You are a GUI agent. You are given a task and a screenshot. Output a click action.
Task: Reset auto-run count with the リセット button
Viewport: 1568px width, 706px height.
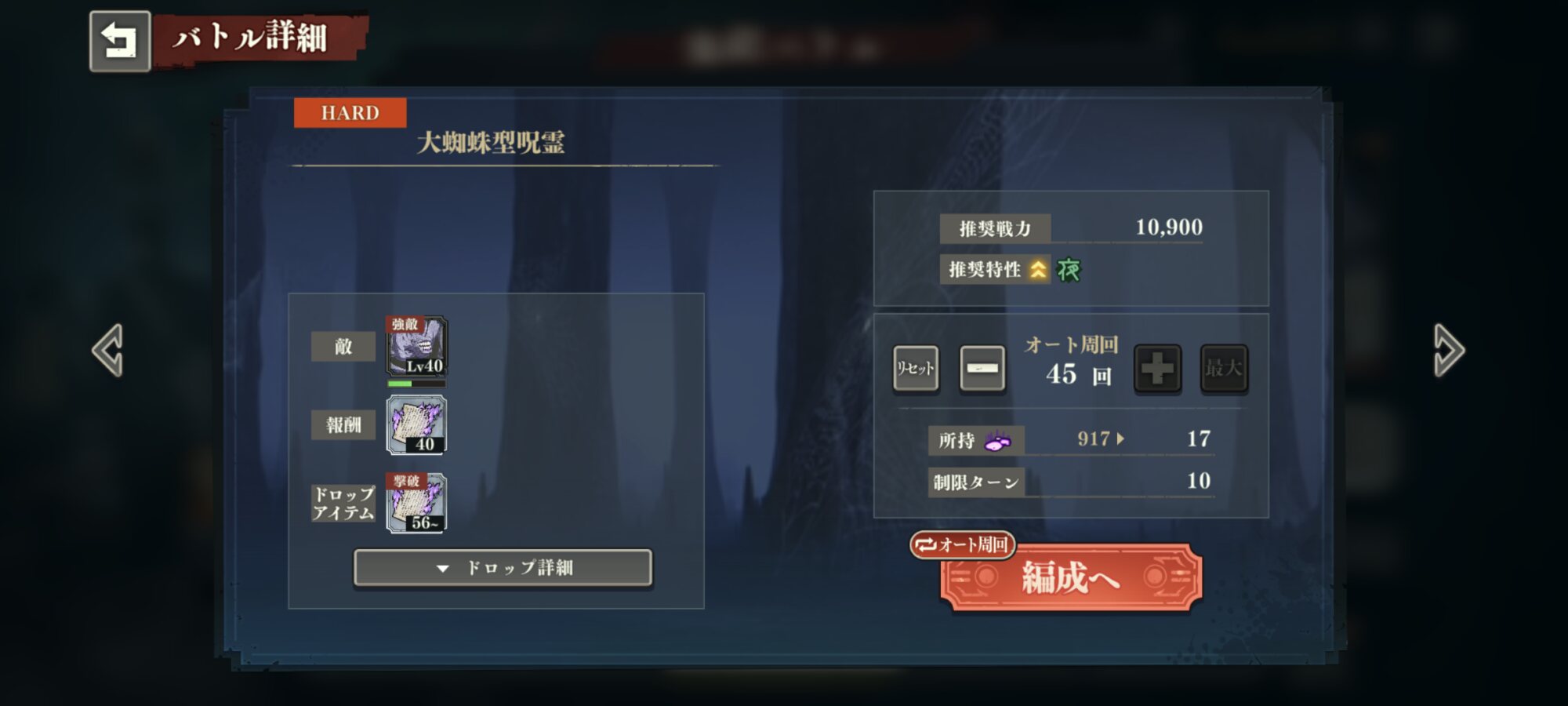[x=916, y=368]
